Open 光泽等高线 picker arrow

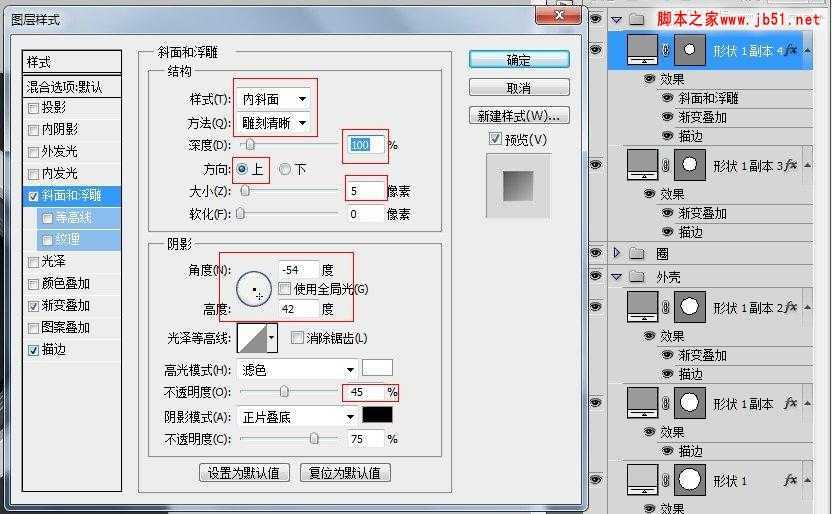pos(272,338)
